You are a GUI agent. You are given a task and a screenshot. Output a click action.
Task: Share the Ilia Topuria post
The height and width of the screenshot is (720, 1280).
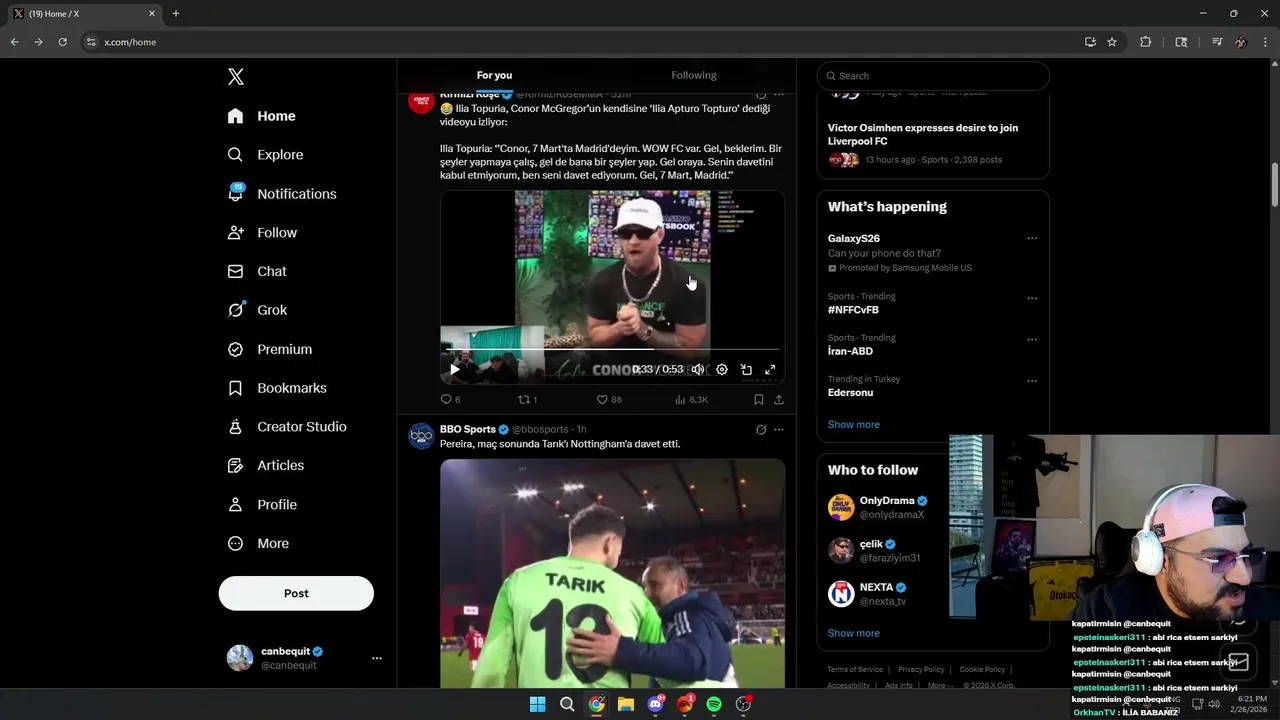[x=779, y=399]
